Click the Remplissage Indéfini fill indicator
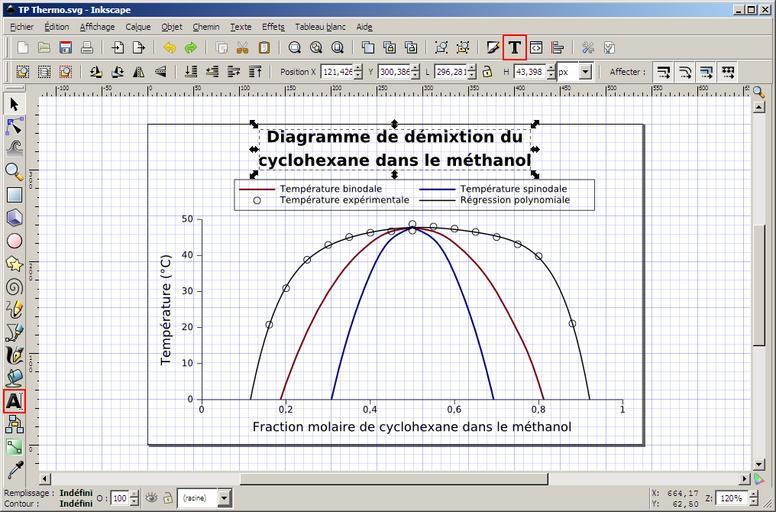This screenshot has width=776, height=512. point(76,492)
